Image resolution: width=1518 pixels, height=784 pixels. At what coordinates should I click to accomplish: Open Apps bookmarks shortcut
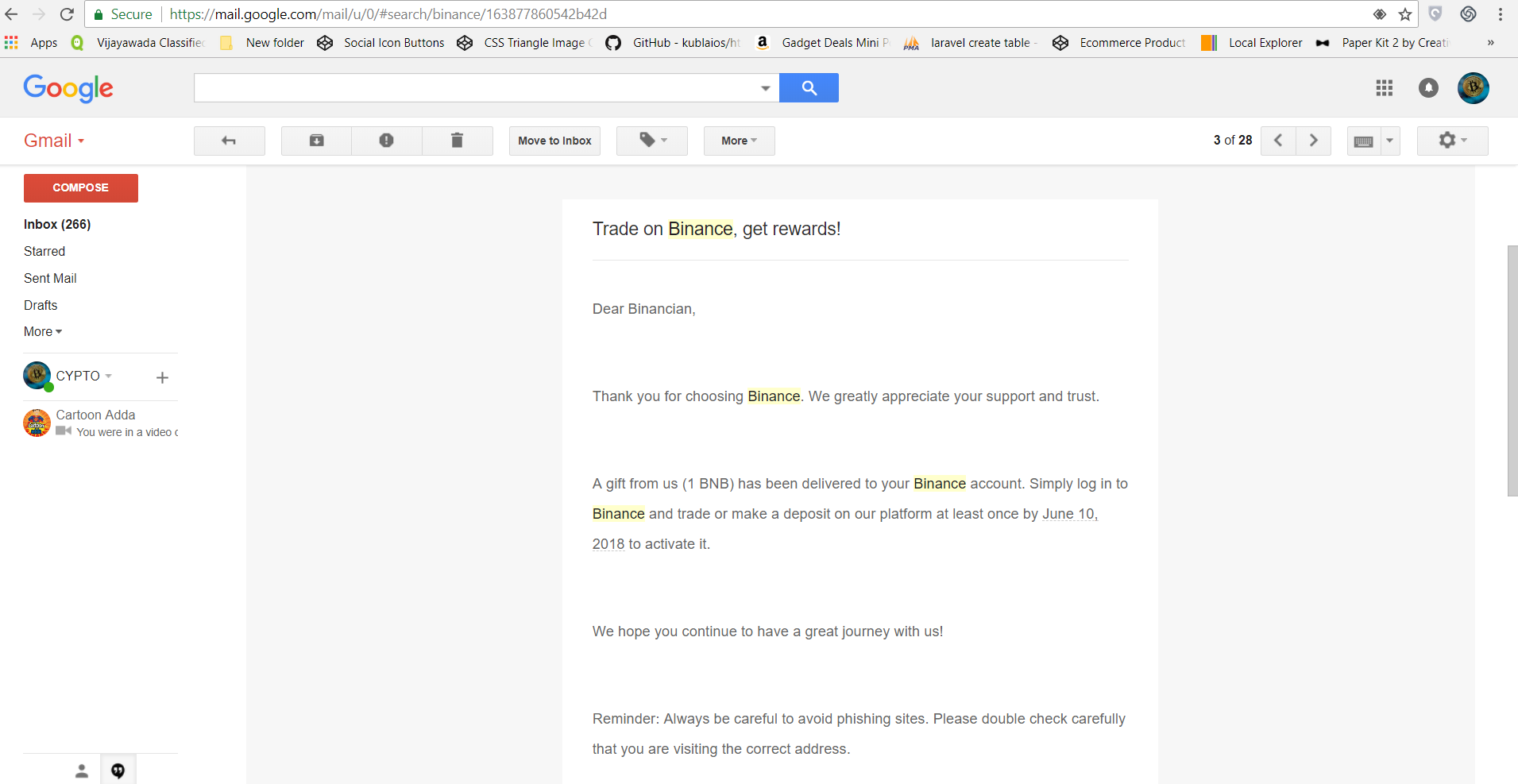(32, 43)
